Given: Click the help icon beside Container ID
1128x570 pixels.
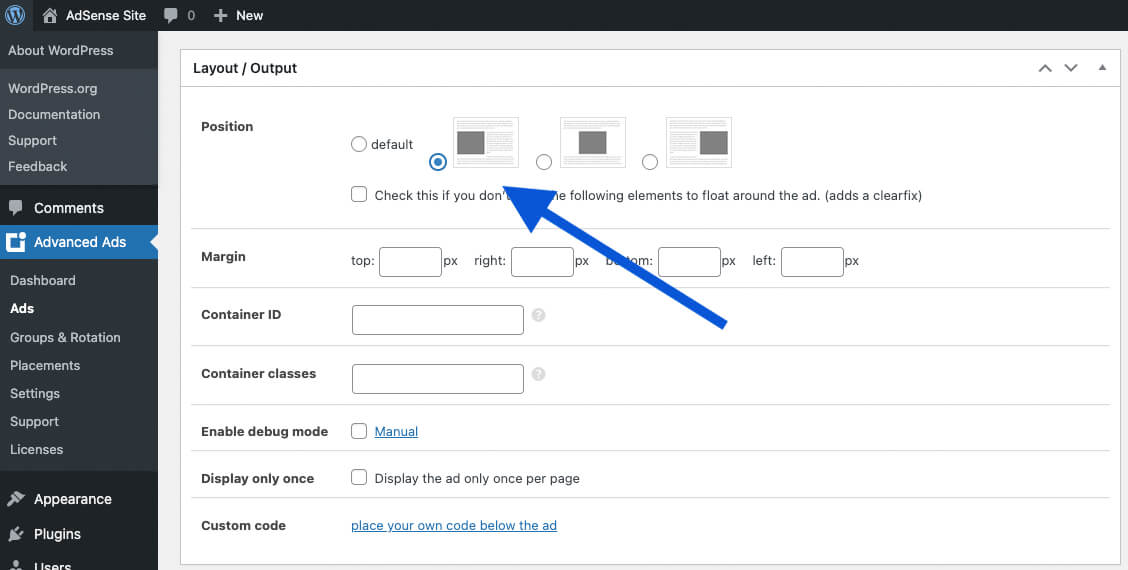Looking at the screenshot, I should coord(538,315).
